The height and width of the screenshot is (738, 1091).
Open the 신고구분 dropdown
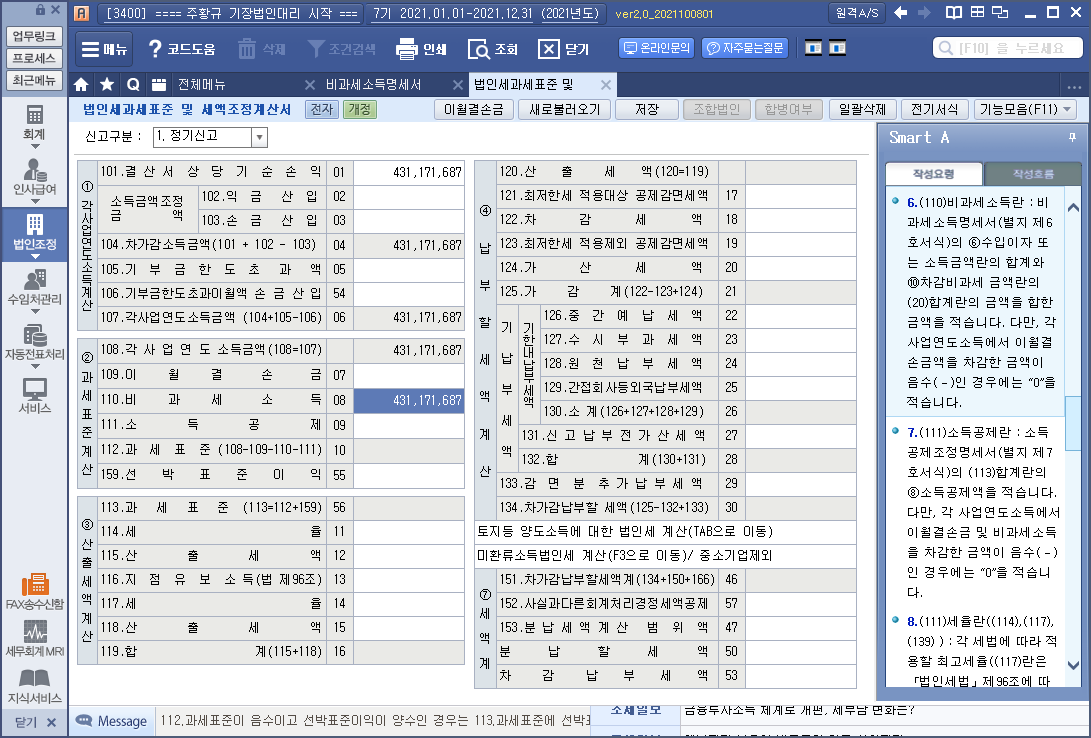click(x=259, y=137)
